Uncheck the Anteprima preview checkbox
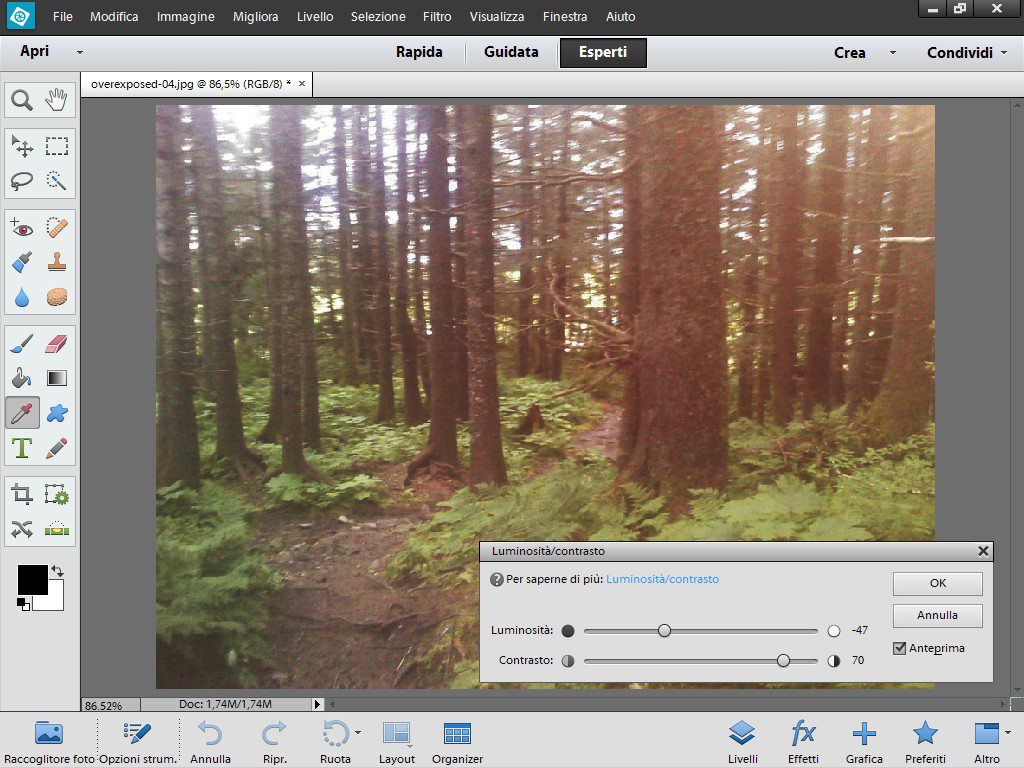1024x768 pixels. 899,648
